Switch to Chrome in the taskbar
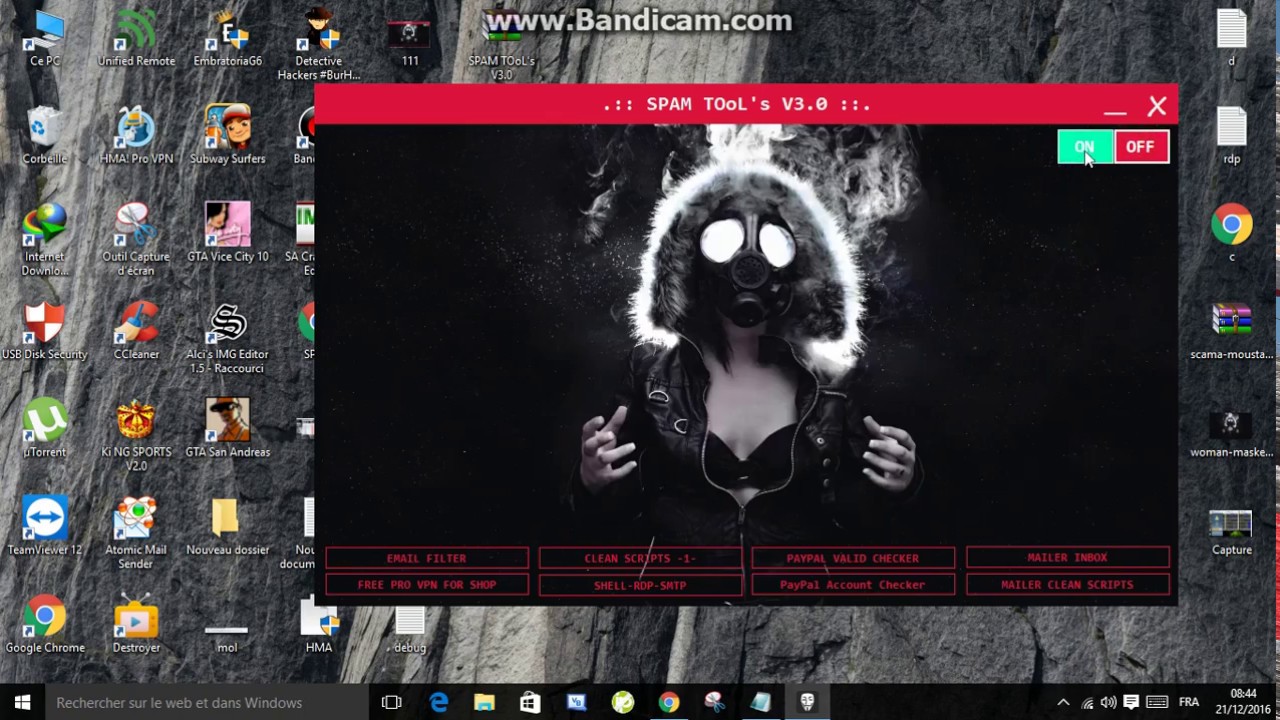The height and width of the screenshot is (720, 1280). click(x=668, y=702)
